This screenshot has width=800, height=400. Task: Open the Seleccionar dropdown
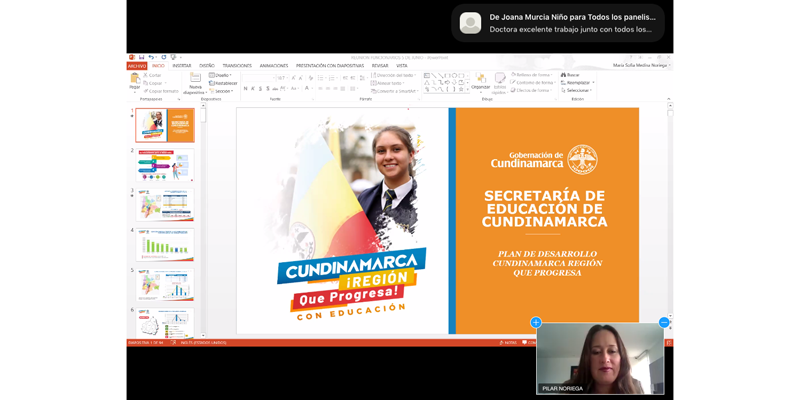(575, 90)
